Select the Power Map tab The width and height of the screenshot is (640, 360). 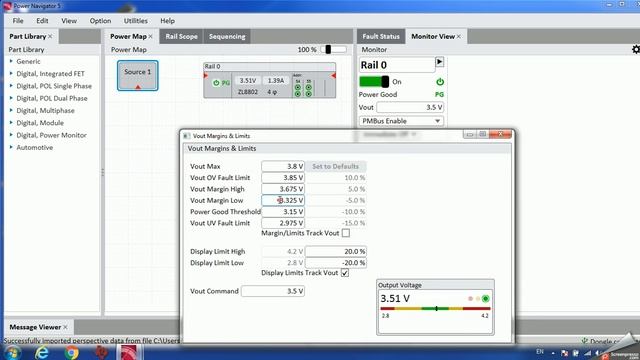coord(128,36)
